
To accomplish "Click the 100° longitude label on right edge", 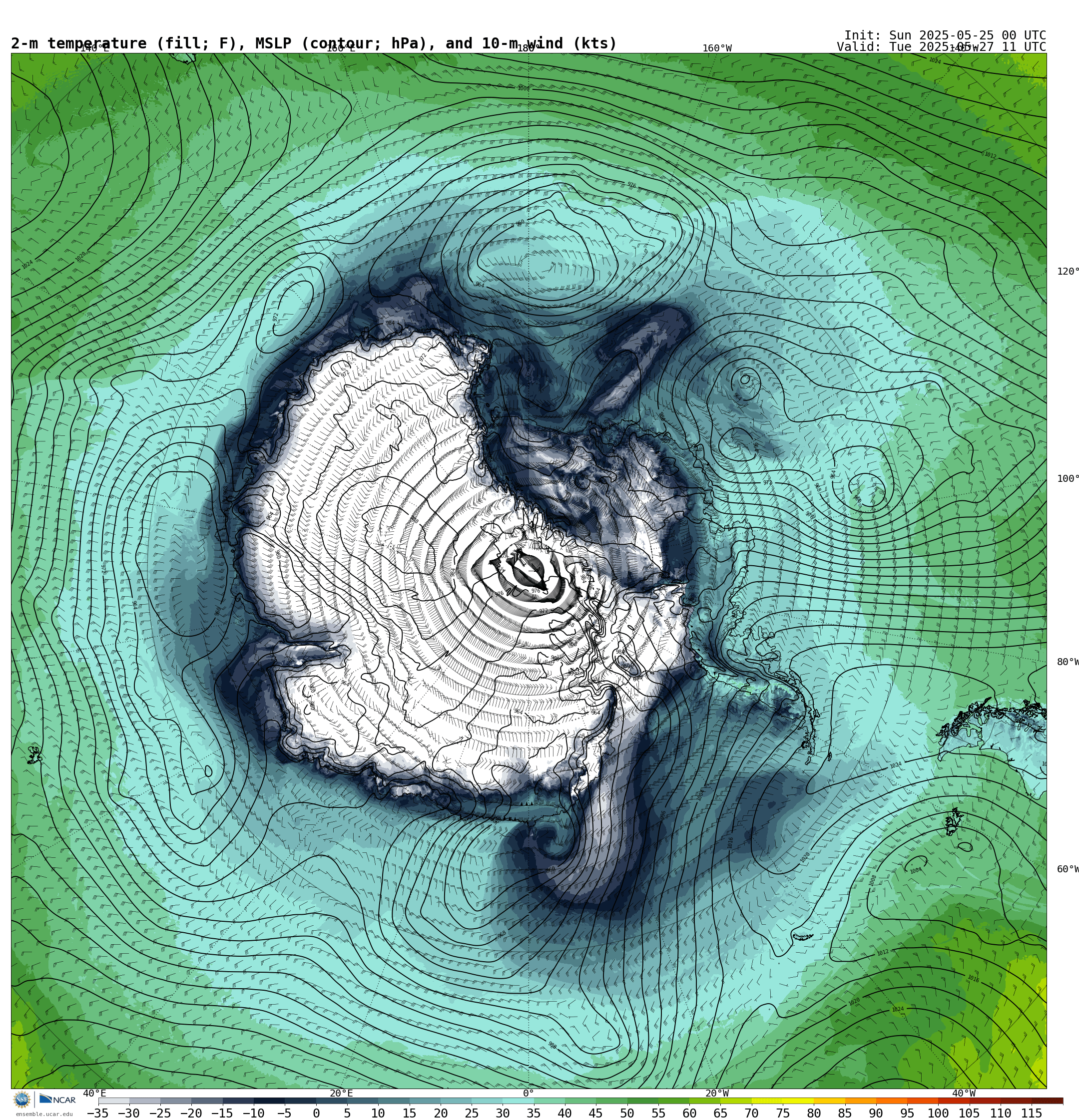I will coord(1068,479).
